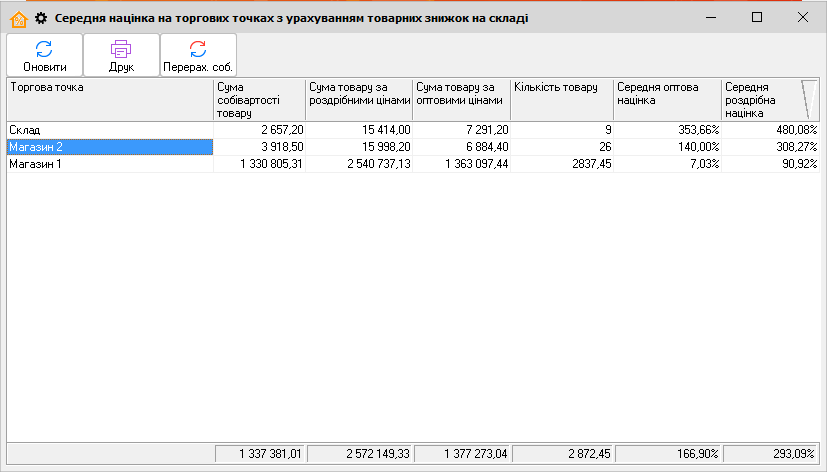Click the sort arrow in last column header

click(x=809, y=100)
